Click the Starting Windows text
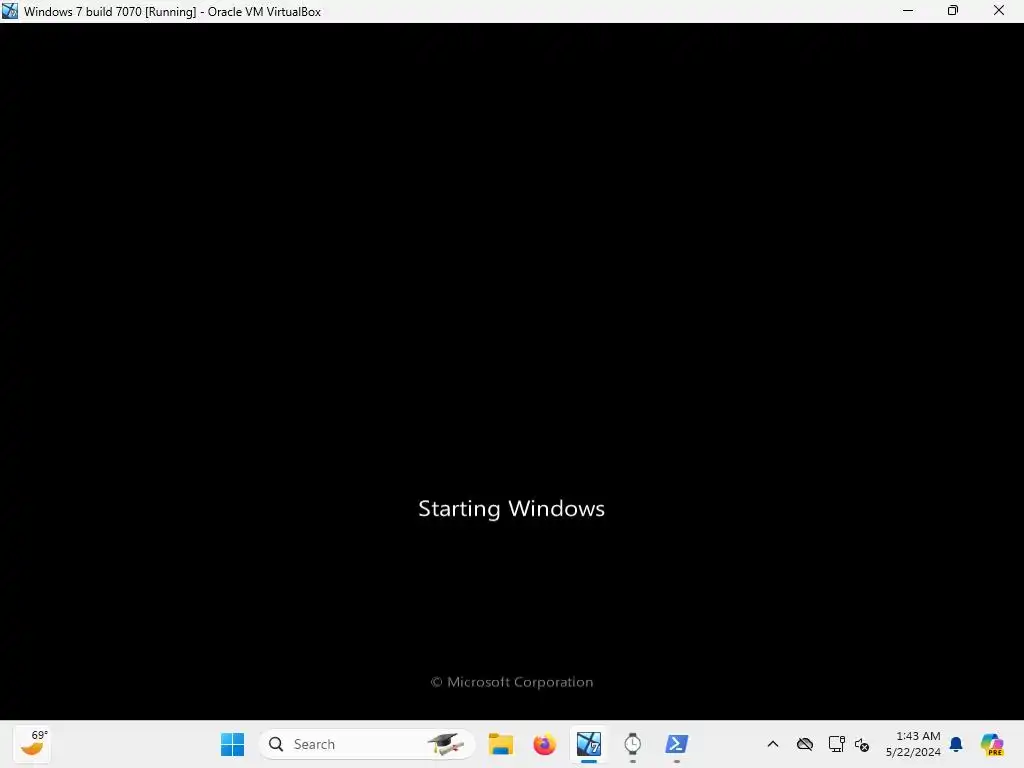 point(511,509)
